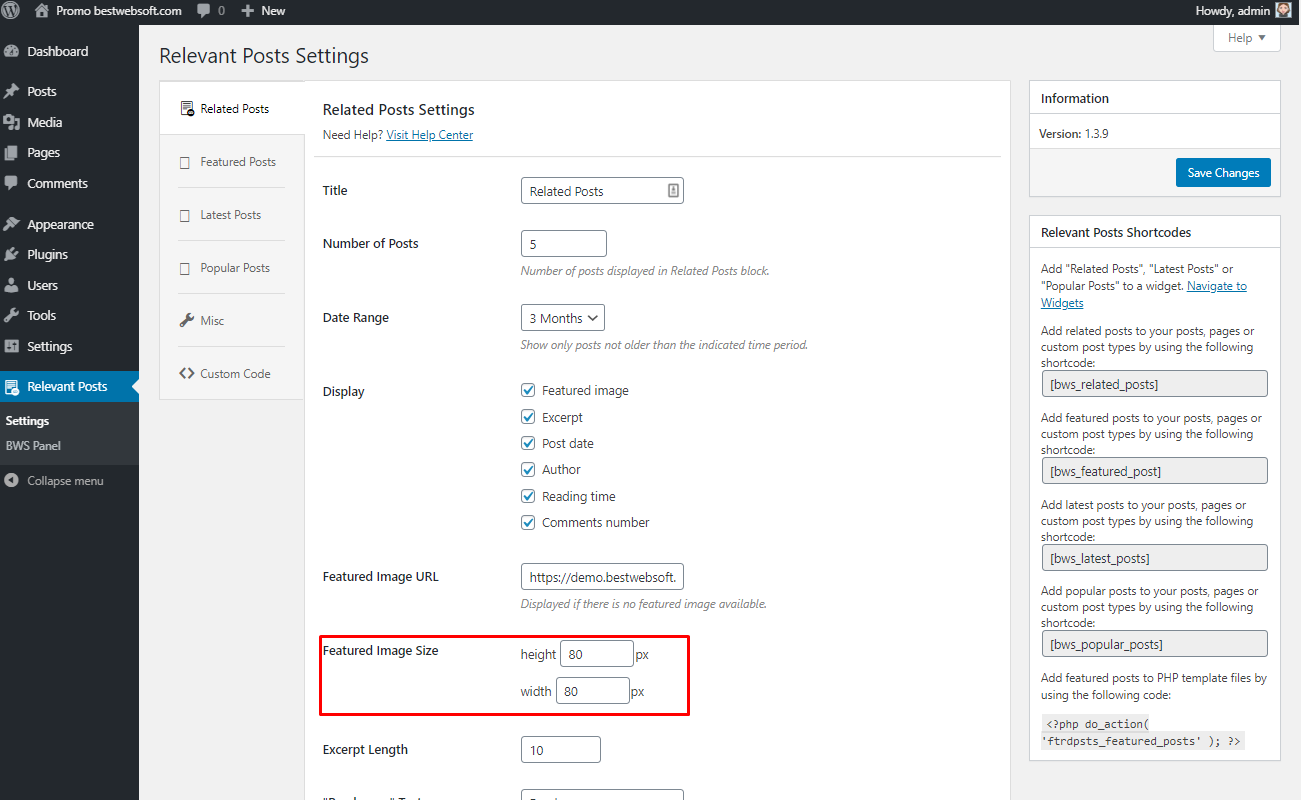Click the Featured Image URL field
Viewport: 1301px width, 800px height.
602,577
